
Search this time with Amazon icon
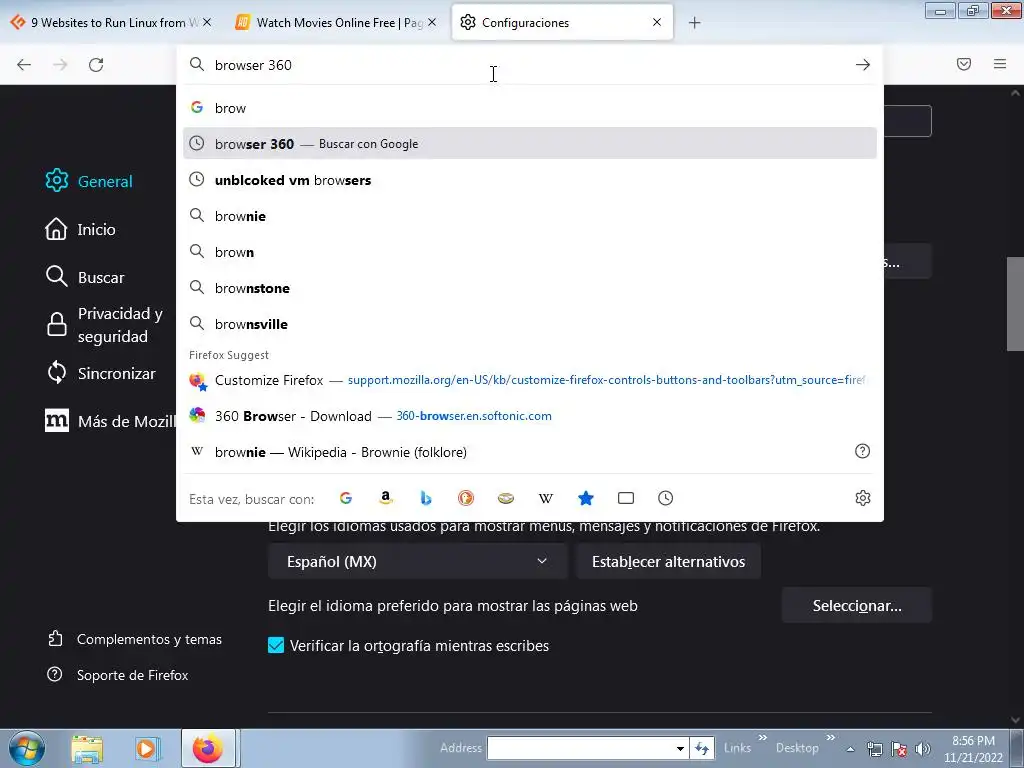tap(386, 498)
